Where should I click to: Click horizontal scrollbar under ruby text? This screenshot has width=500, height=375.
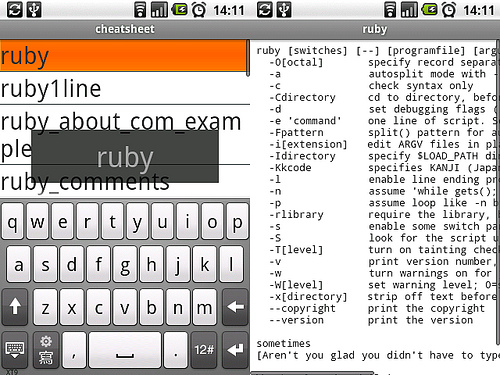pos(312,373)
